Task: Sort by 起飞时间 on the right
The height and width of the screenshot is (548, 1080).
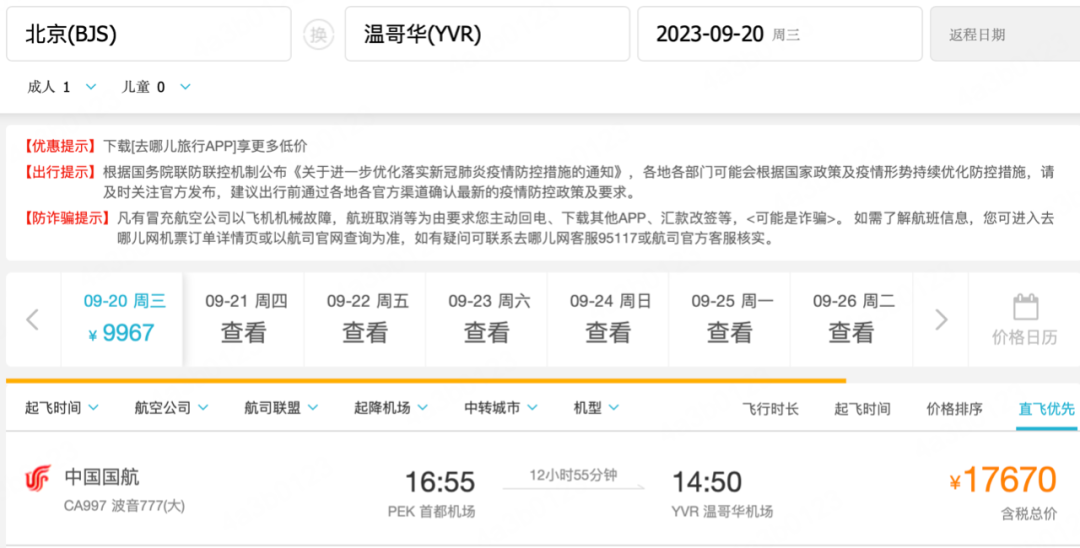Action: tap(862, 409)
